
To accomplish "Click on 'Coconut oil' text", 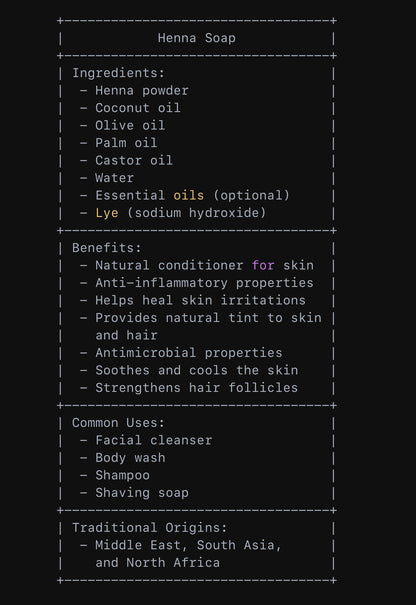I will (138, 108).
